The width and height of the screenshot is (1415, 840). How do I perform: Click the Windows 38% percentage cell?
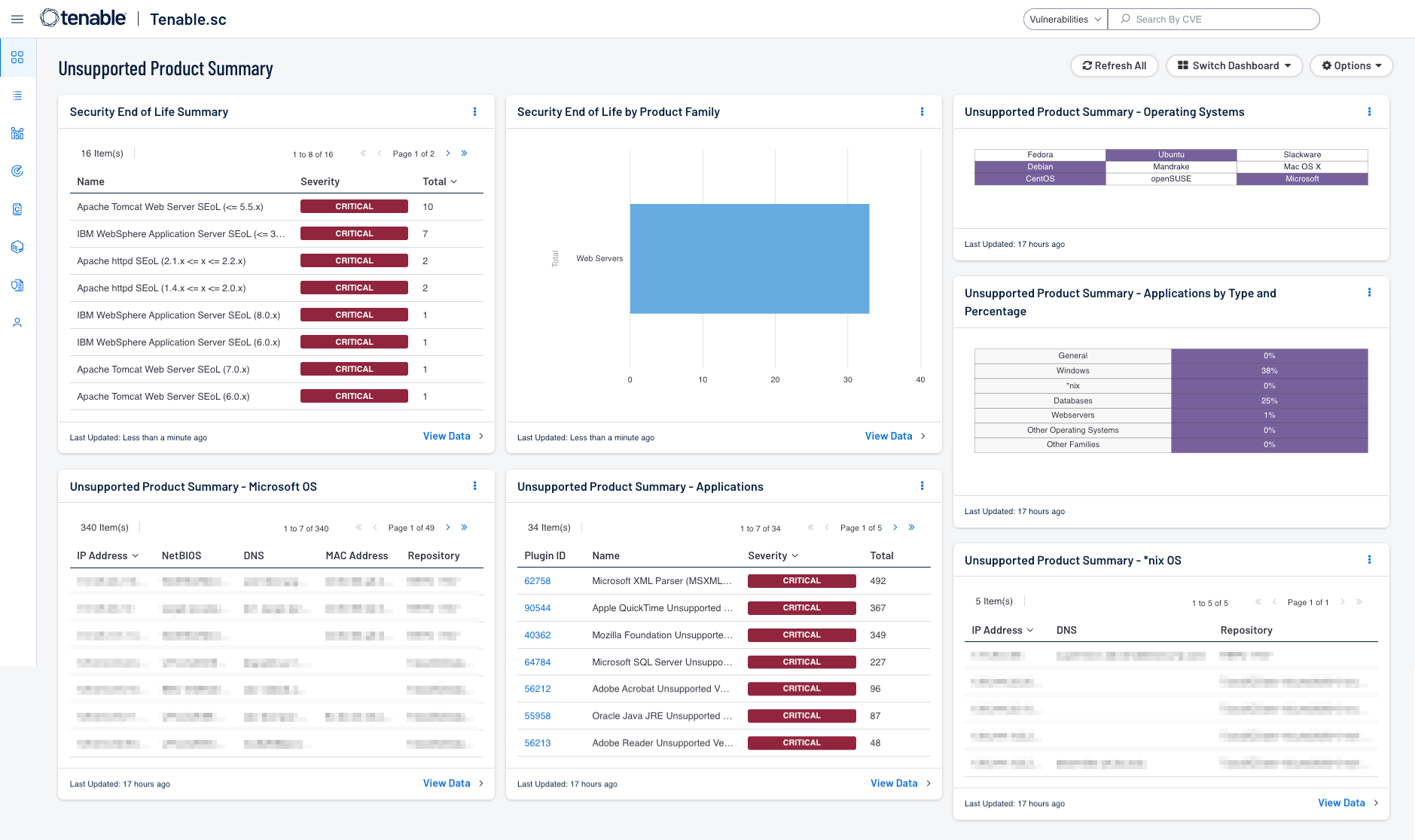[x=1269, y=370]
